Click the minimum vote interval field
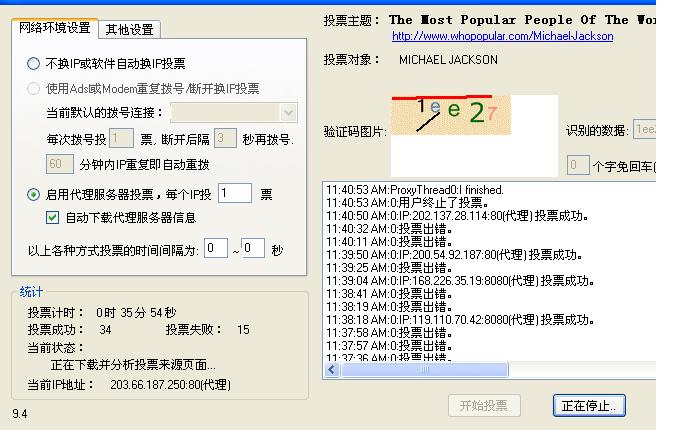Image resolution: width=683 pixels, height=430 pixels. pyautogui.click(x=216, y=248)
